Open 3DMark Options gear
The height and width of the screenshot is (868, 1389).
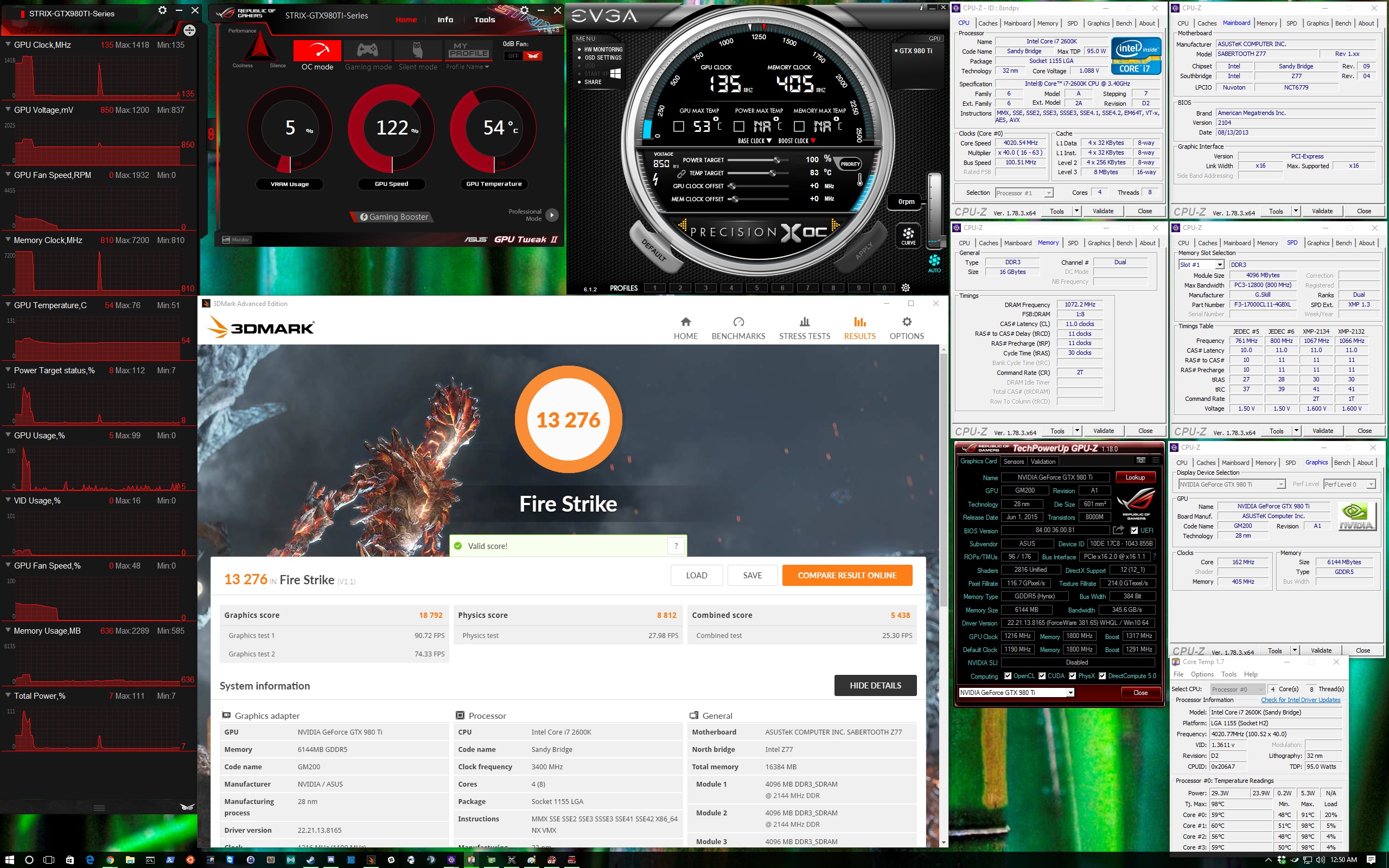906,328
